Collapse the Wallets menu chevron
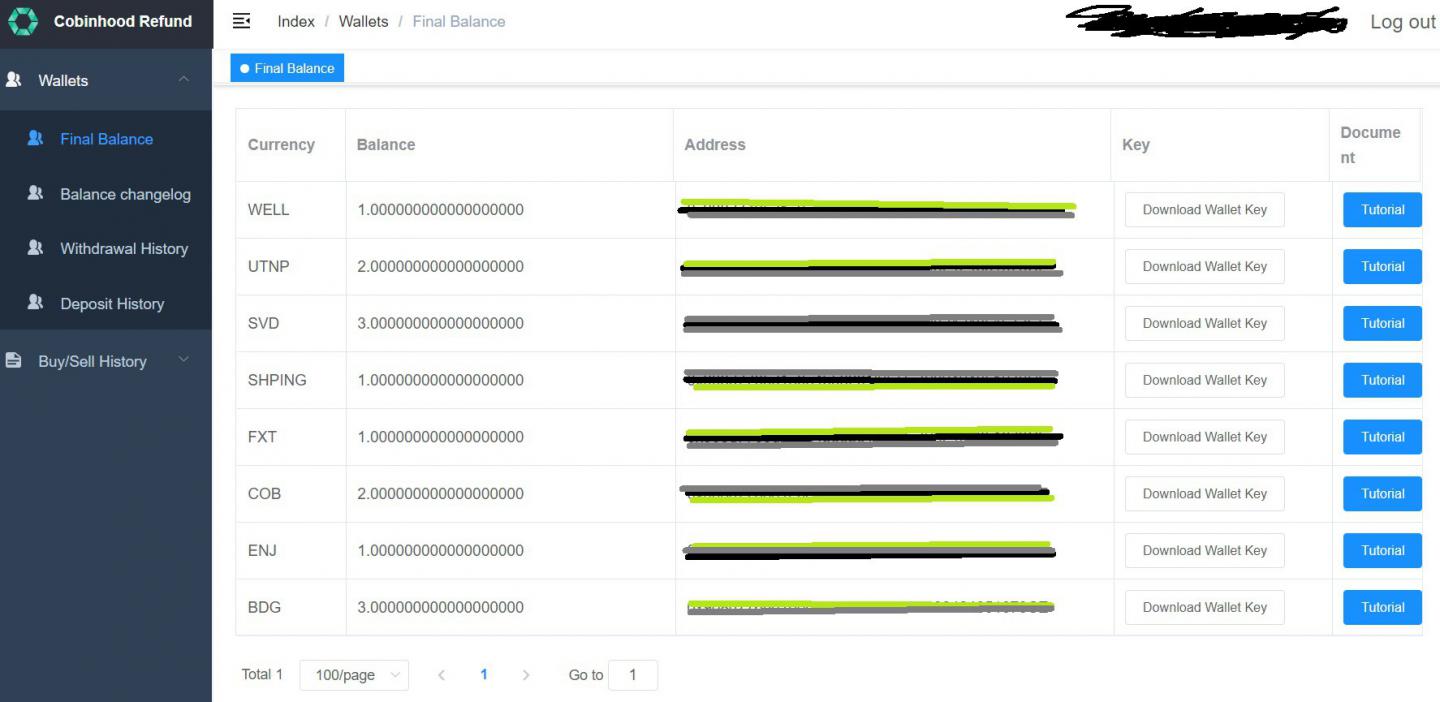Image resolution: width=1440 pixels, height=702 pixels. click(184, 80)
